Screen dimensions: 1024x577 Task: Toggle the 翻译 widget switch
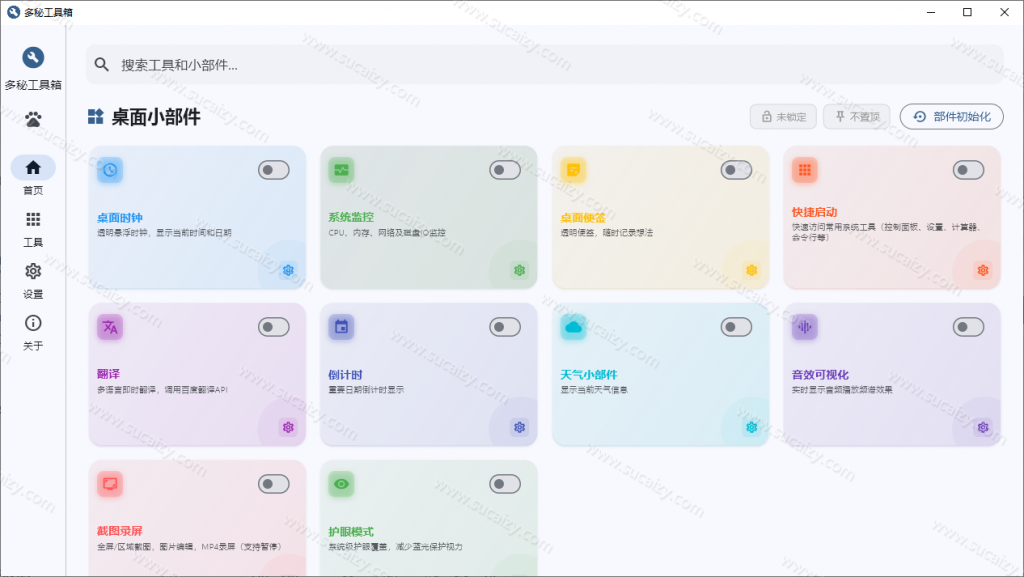(274, 327)
